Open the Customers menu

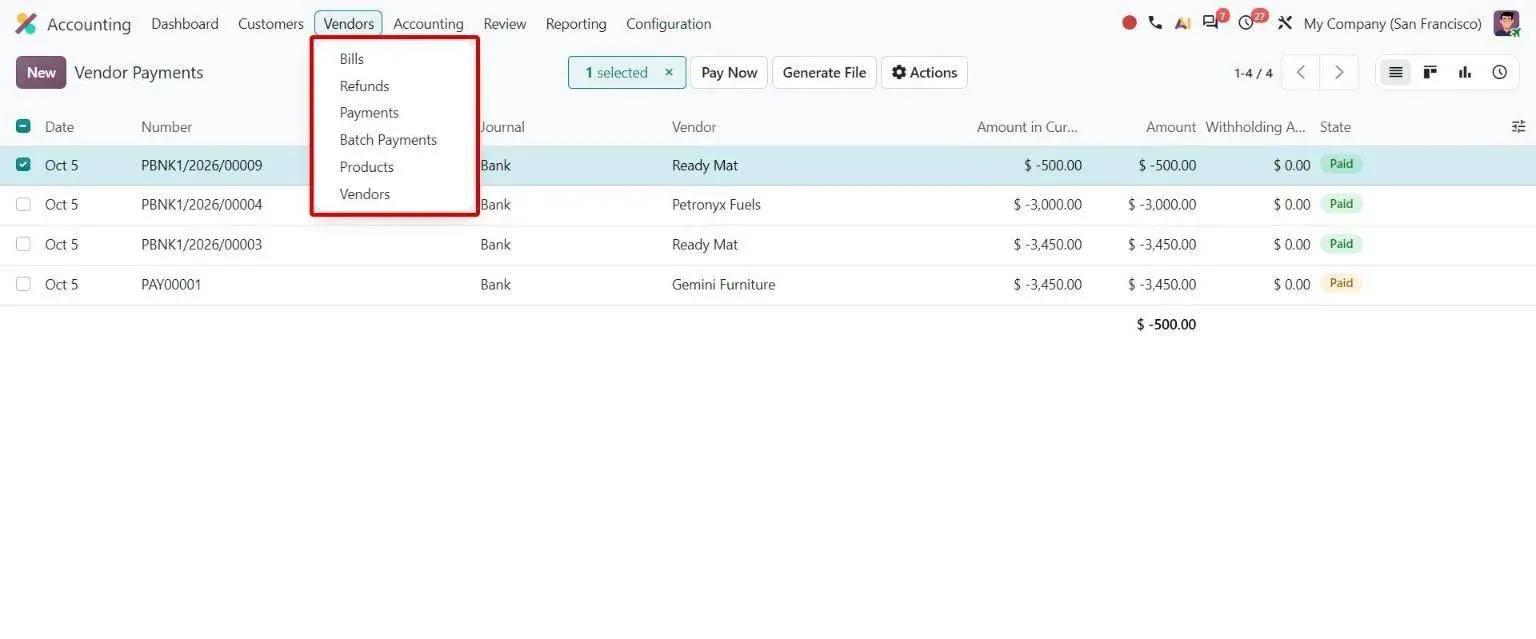[271, 23]
